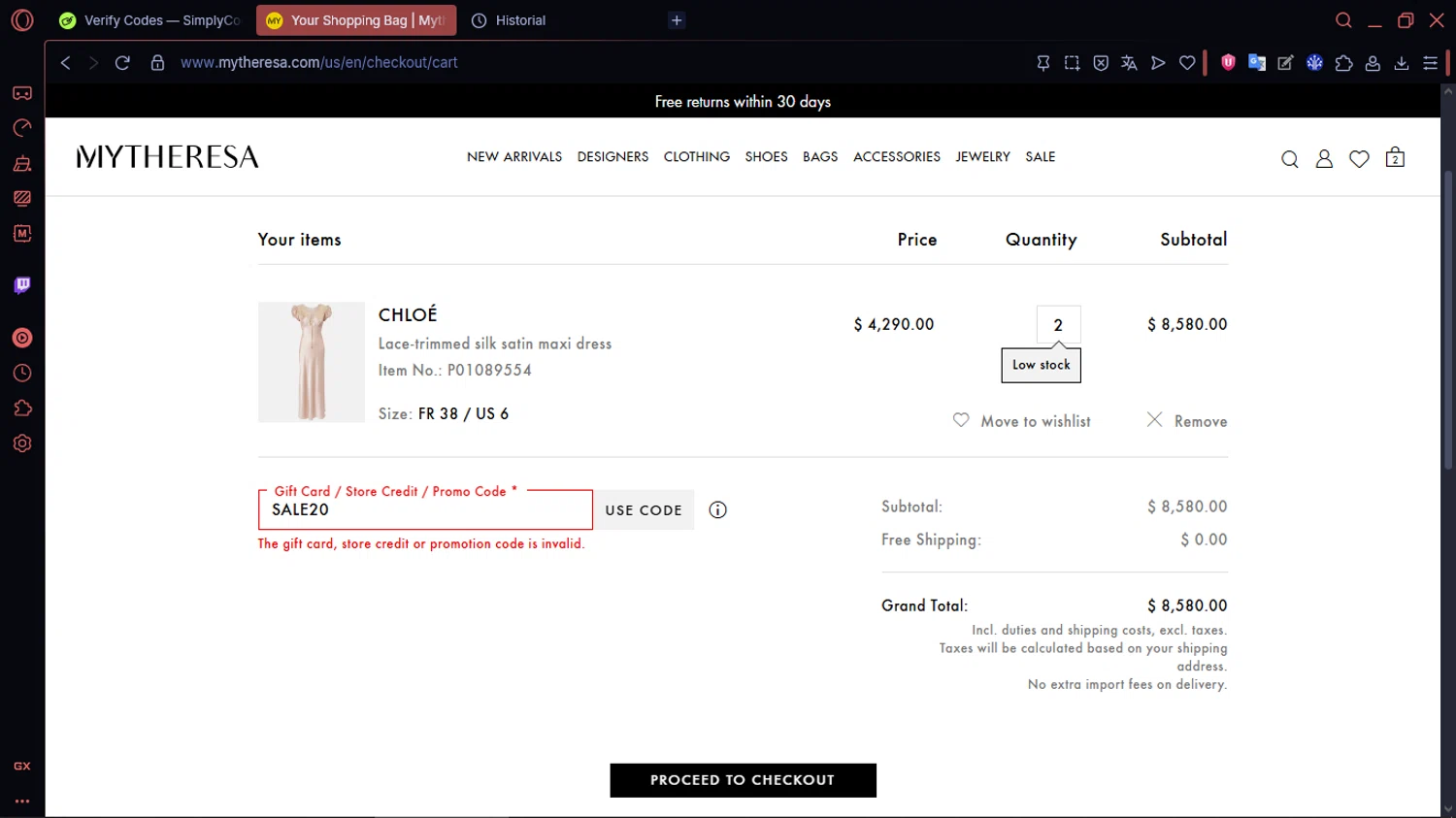The width and height of the screenshot is (1456, 818).
Task: Open the shopping bag icon showing 2
Action: click(x=1395, y=157)
